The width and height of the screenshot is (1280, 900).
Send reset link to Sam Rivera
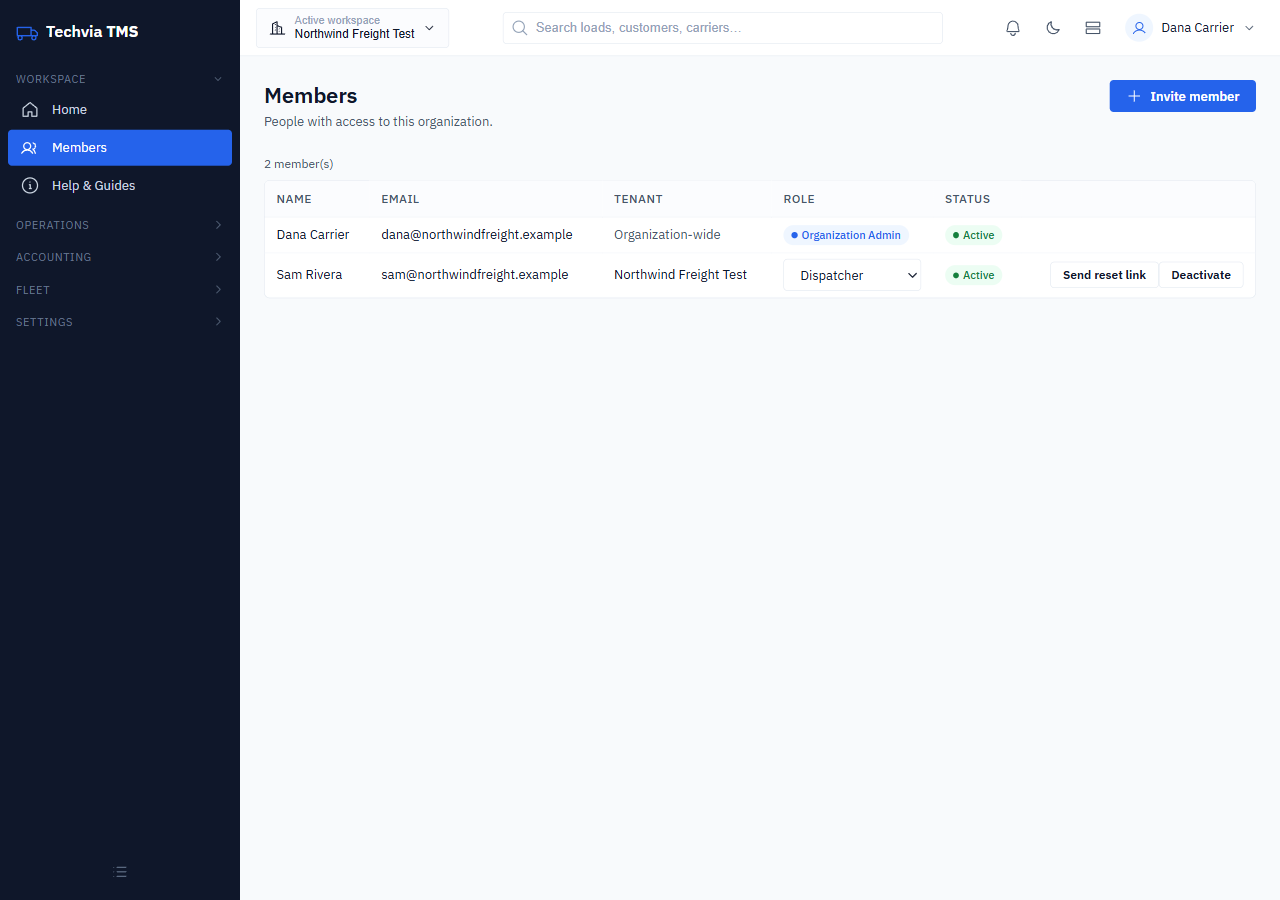(x=1104, y=275)
